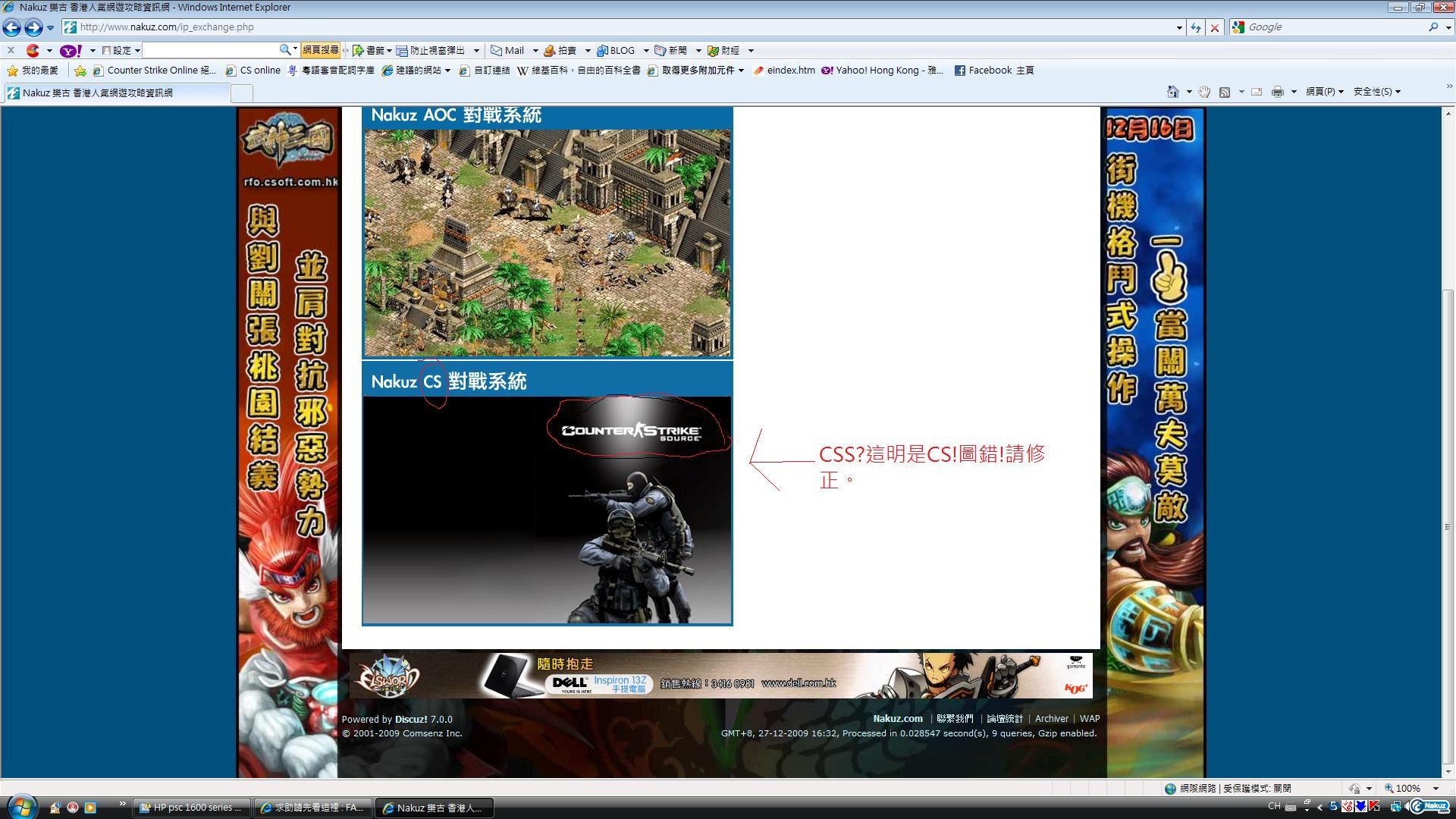The image size is (1456, 819).
Task: Click the Read Mail envelope icon
Action: pos(1257,92)
